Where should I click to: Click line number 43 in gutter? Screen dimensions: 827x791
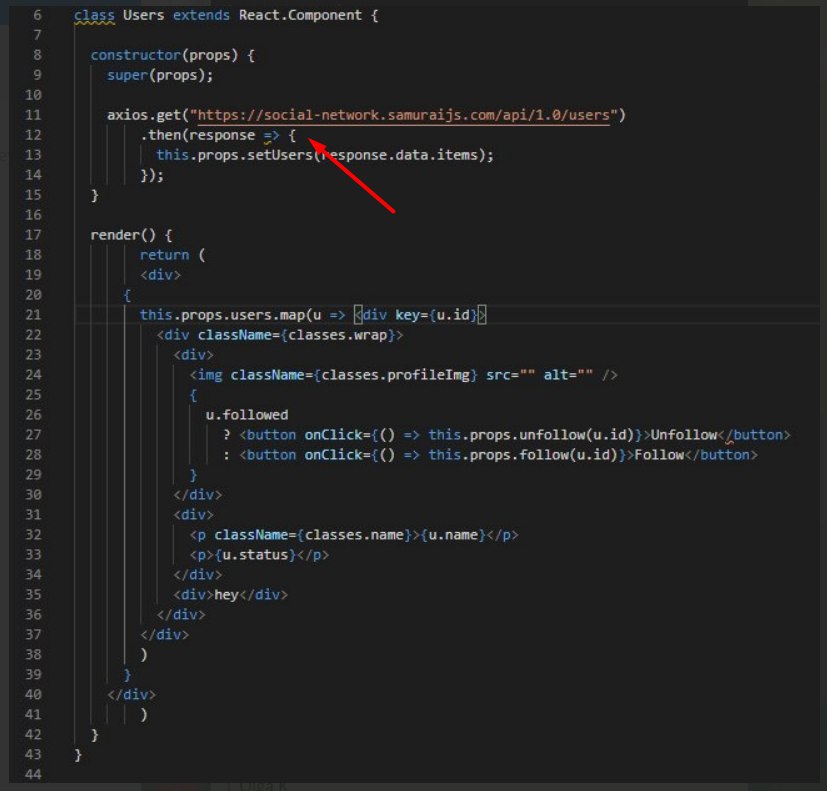pyautogui.click(x=33, y=755)
